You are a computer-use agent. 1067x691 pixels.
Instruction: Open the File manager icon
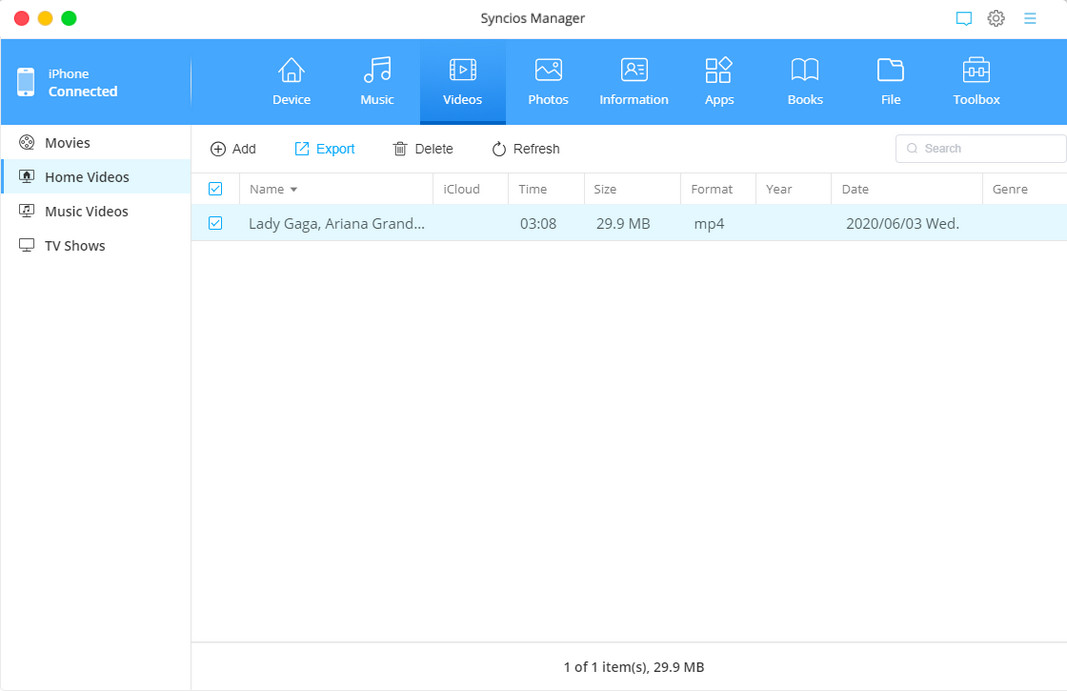coord(890,69)
